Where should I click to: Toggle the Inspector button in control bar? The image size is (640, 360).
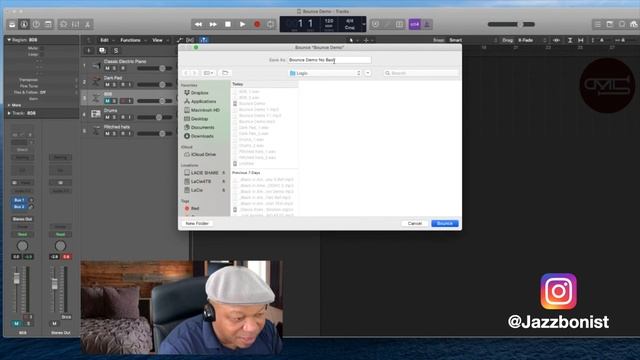pos(24,24)
